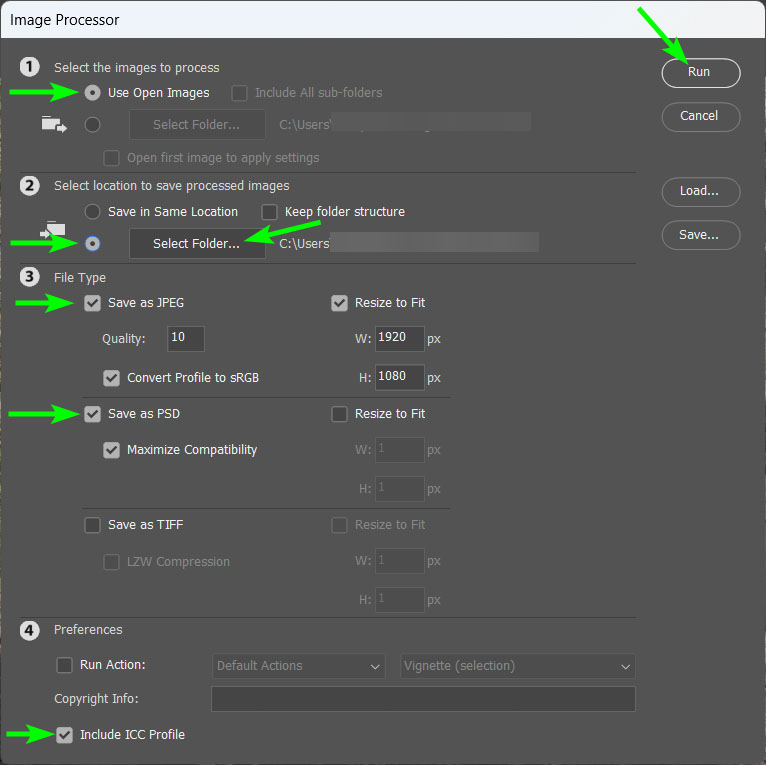Uncheck Save as JPEG

pos(92,303)
